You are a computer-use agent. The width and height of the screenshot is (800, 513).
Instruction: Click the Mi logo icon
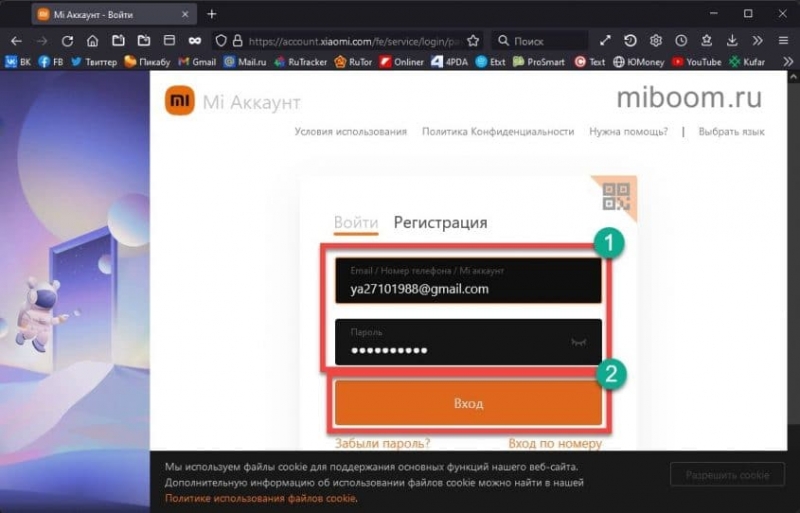[180, 101]
